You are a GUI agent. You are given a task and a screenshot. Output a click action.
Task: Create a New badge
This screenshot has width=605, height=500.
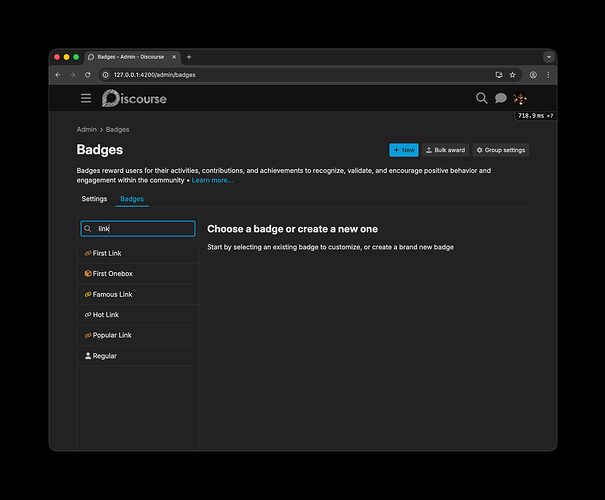click(404, 150)
